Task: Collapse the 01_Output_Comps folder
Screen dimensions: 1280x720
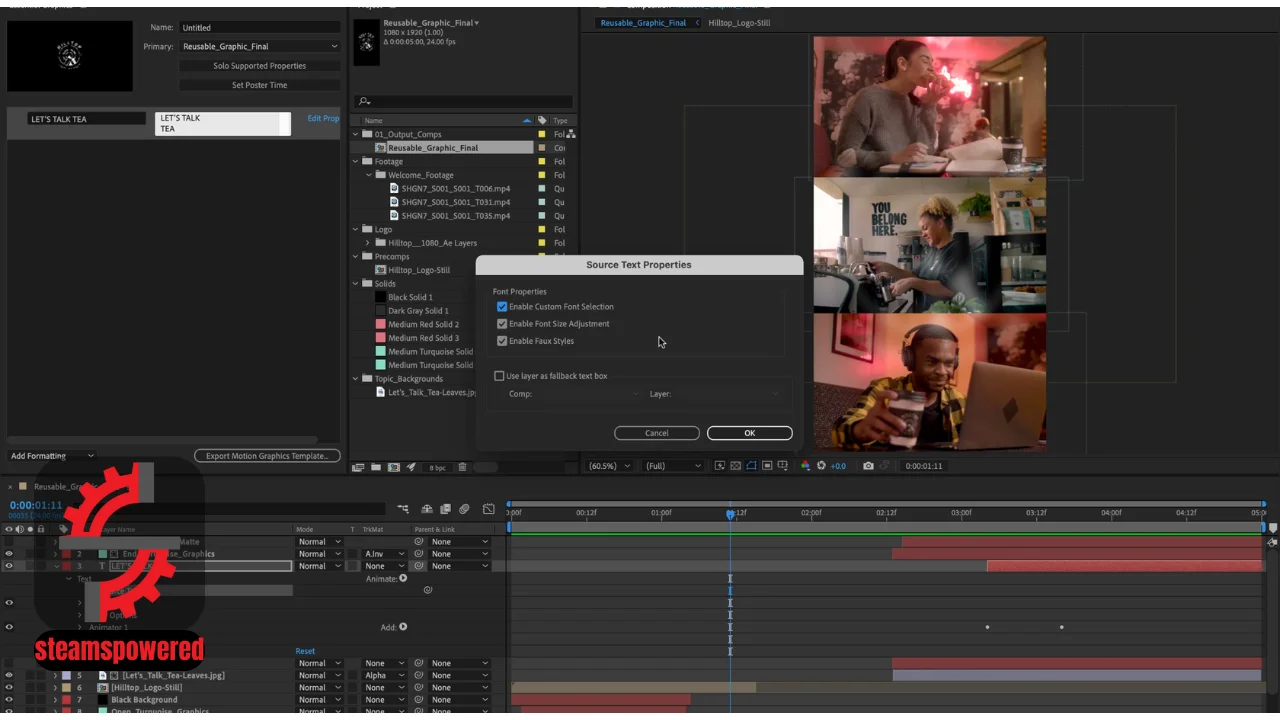Action: 356,134
